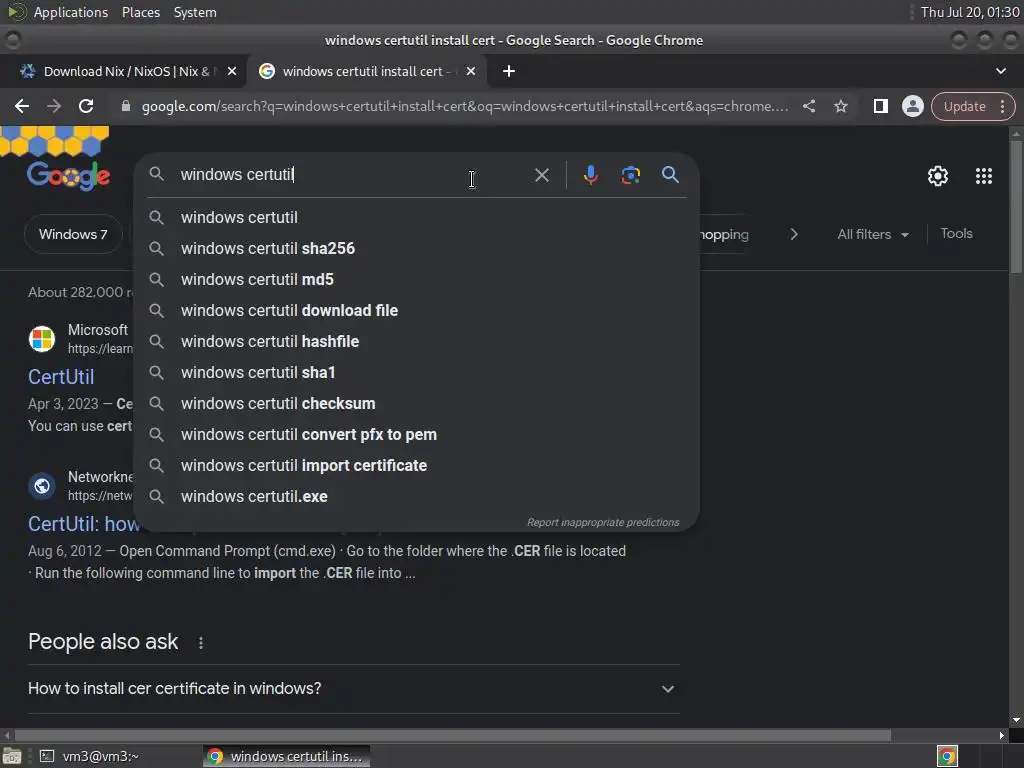This screenshot has height=768, width=1024.
Task: Search by image with Lens icon
Action: click(x=630, y=175)
